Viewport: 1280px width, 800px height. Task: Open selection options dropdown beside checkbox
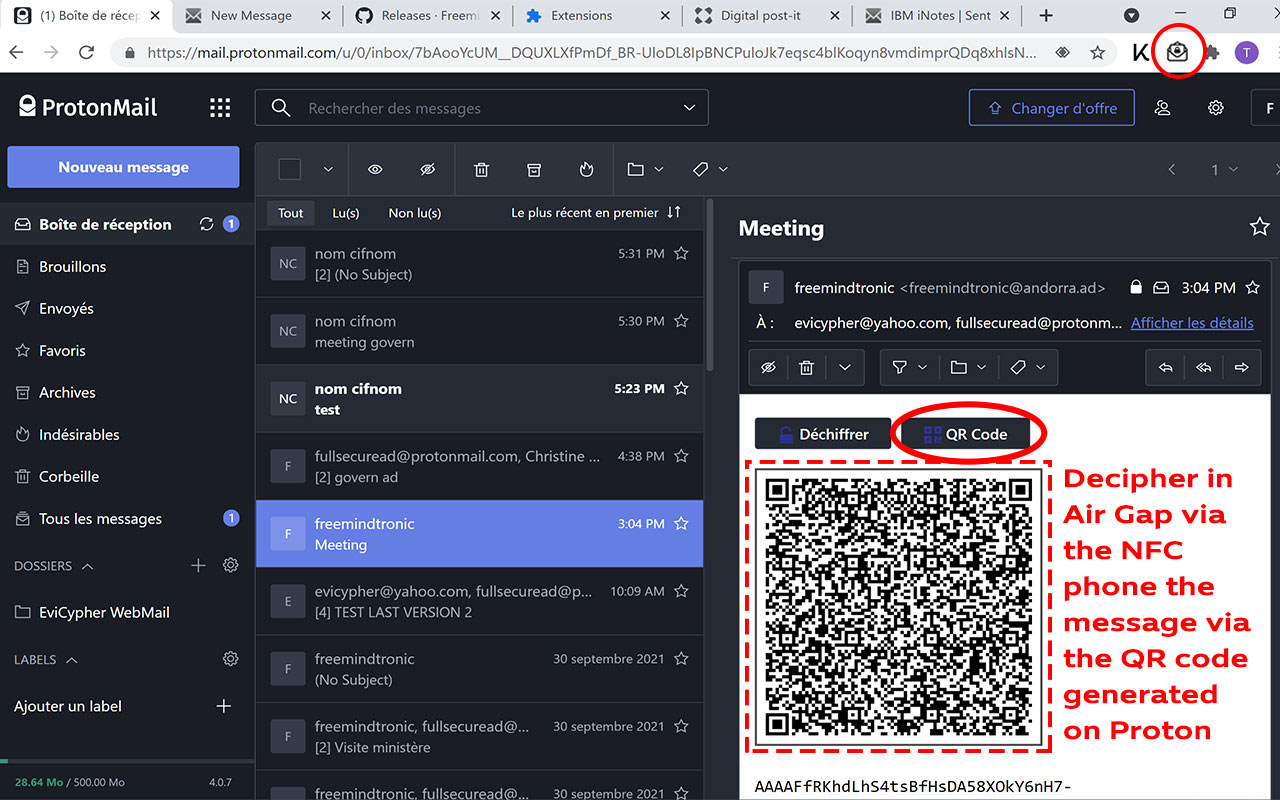tap(328, 170)
